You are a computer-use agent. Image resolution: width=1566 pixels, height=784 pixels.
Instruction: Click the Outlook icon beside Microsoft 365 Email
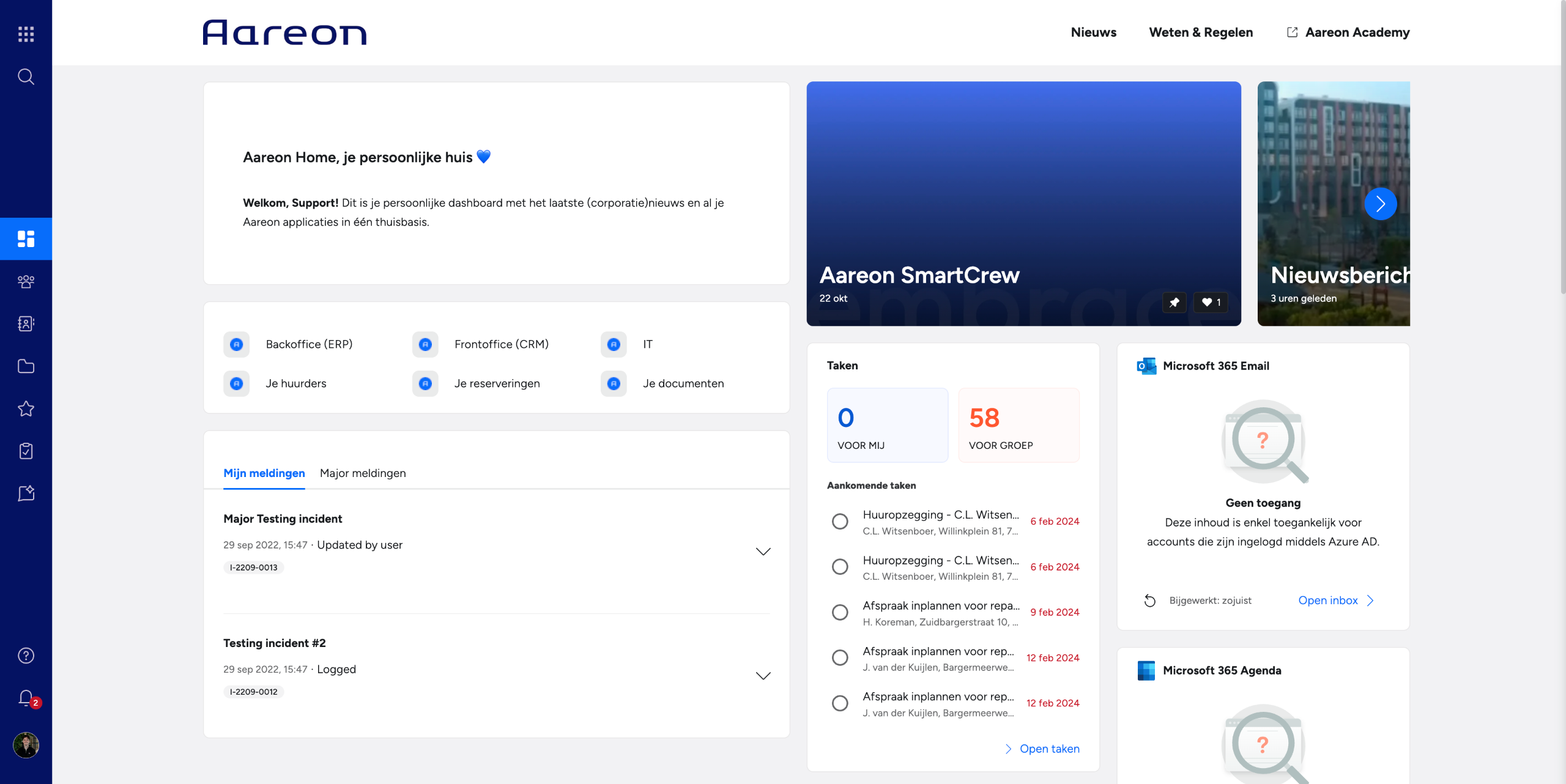[1146, 366]
